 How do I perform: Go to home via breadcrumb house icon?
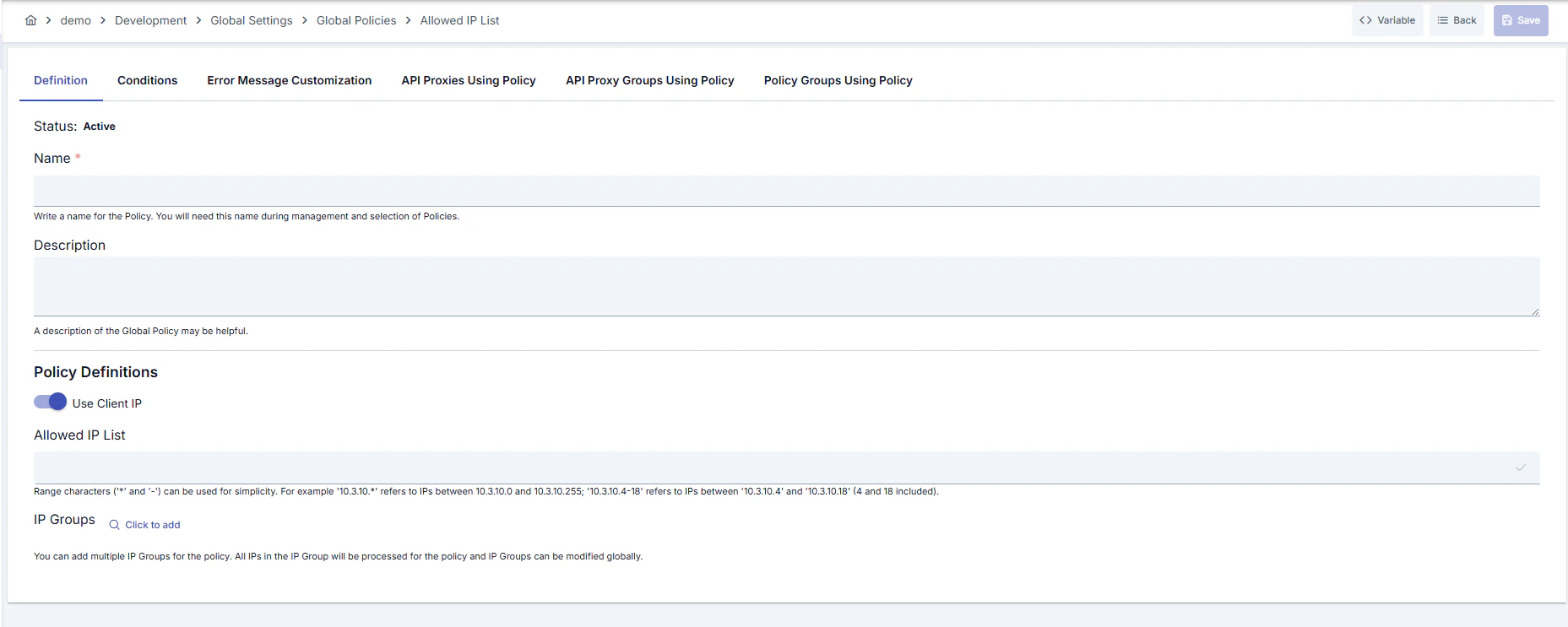[30, 20]
